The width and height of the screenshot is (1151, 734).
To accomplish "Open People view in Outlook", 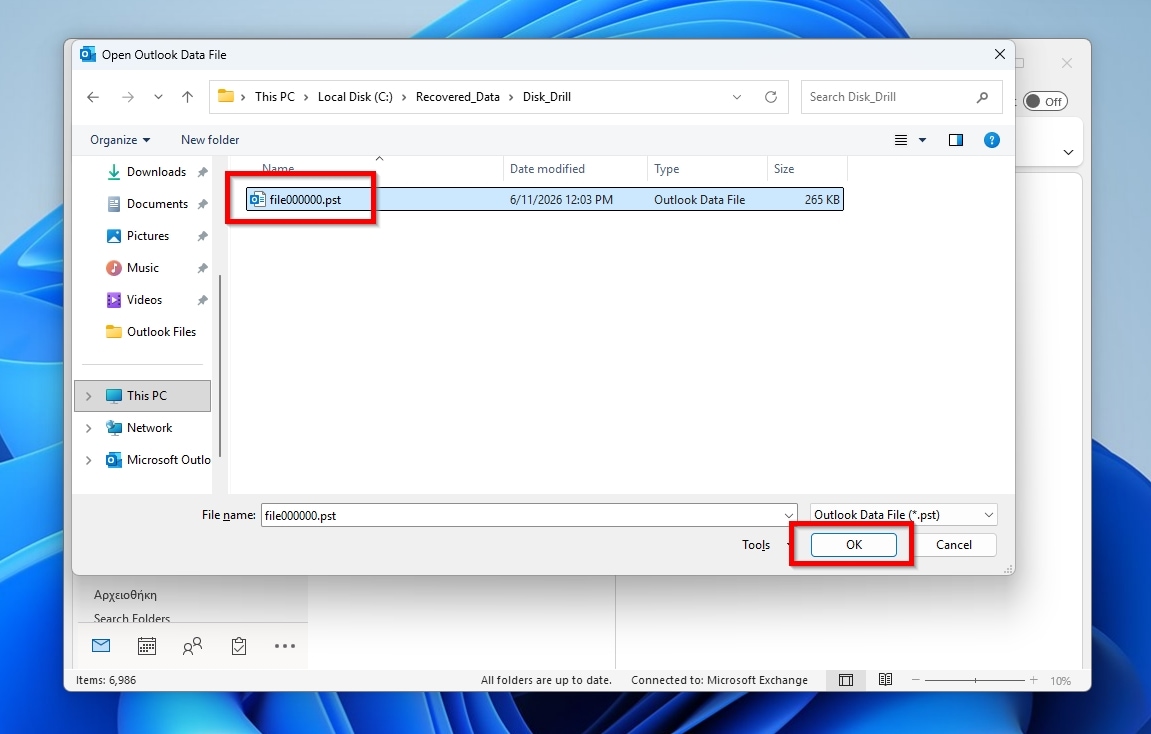I will point(192,646).
